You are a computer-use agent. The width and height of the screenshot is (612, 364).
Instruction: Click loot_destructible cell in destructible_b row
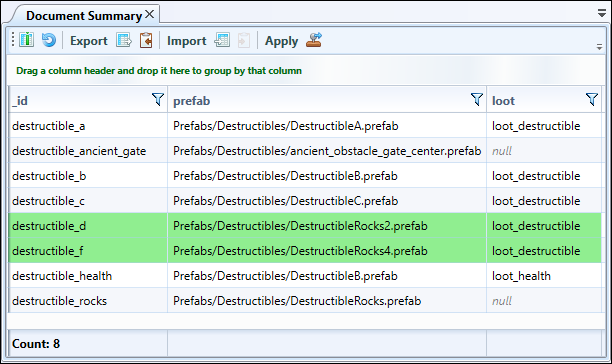coord(544,176)
